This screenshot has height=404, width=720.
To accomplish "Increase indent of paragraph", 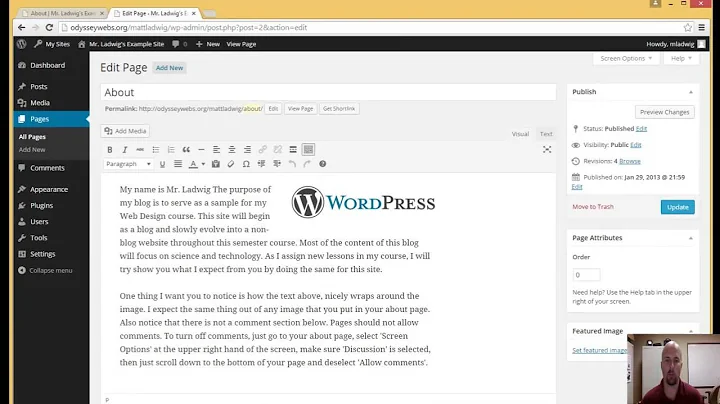I will pos(277,164).
